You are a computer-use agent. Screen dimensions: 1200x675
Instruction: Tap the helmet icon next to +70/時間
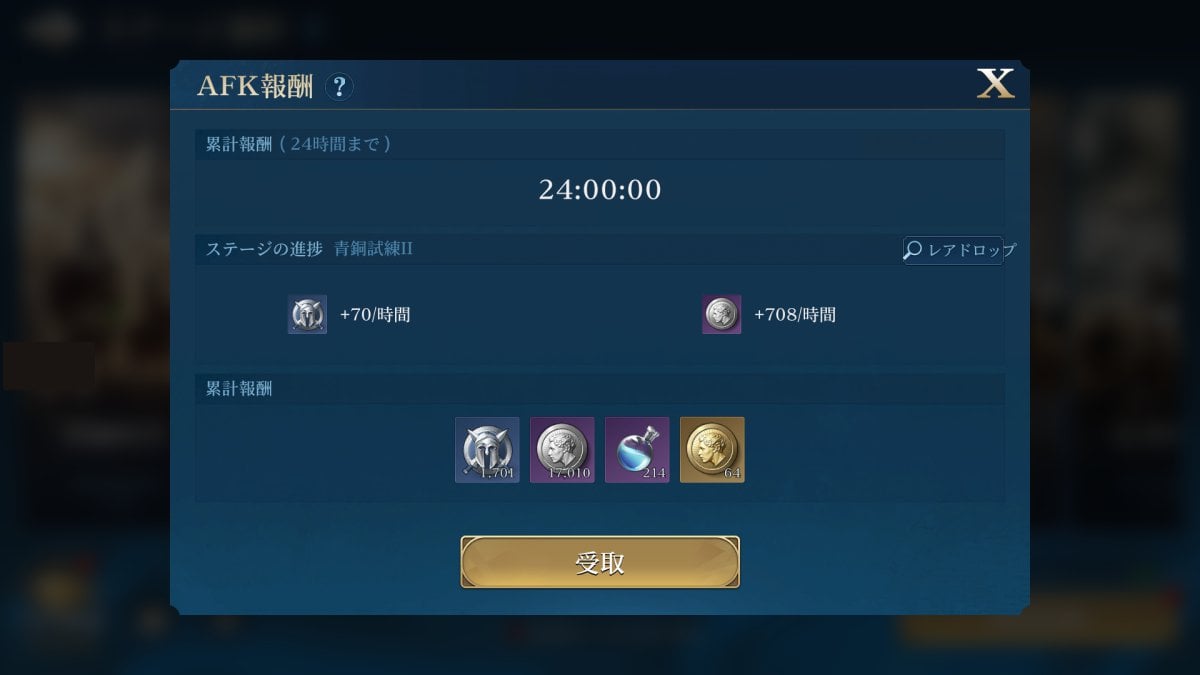[307, 314]
